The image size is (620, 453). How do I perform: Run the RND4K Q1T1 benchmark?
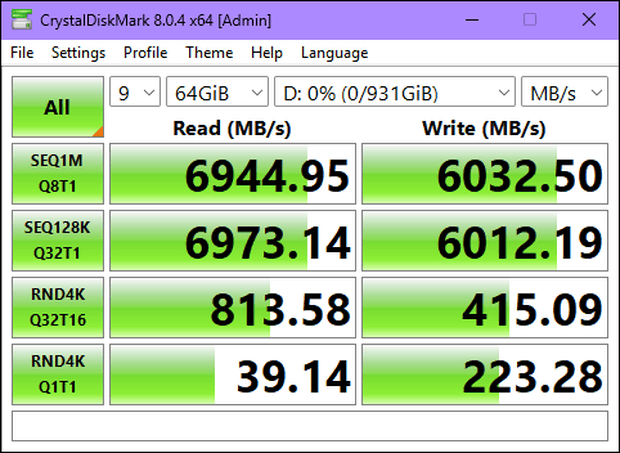(58, 374)
